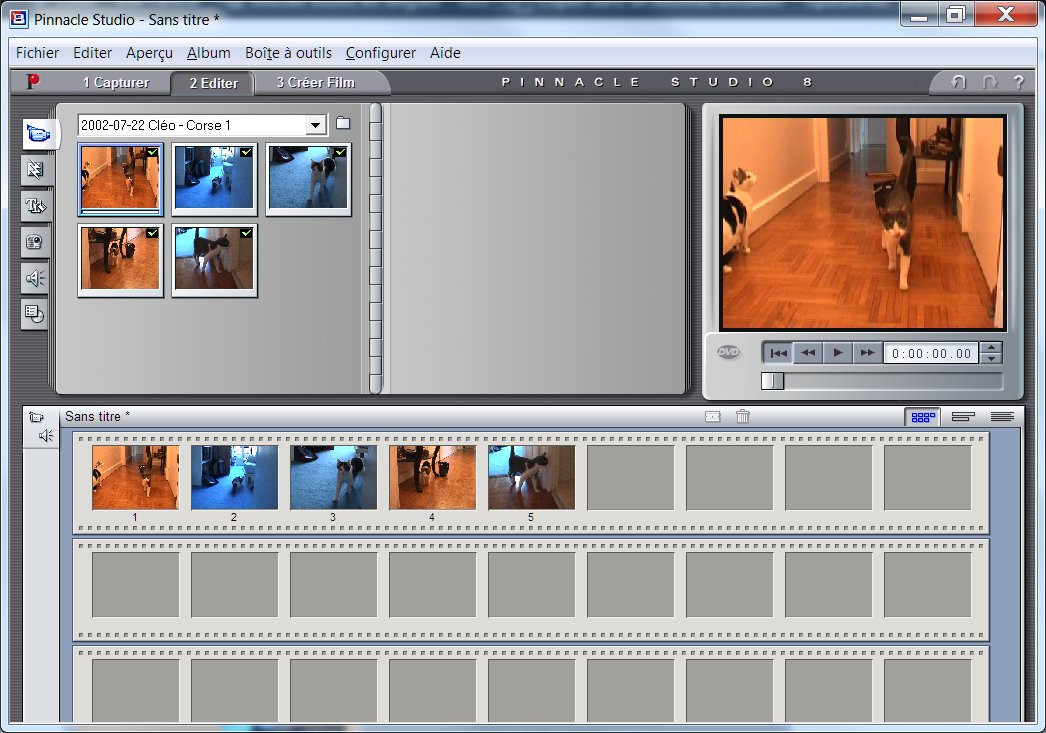Open the 'Configurer' menu
This screenshot has height=733, width=1046.
(380, 53)
